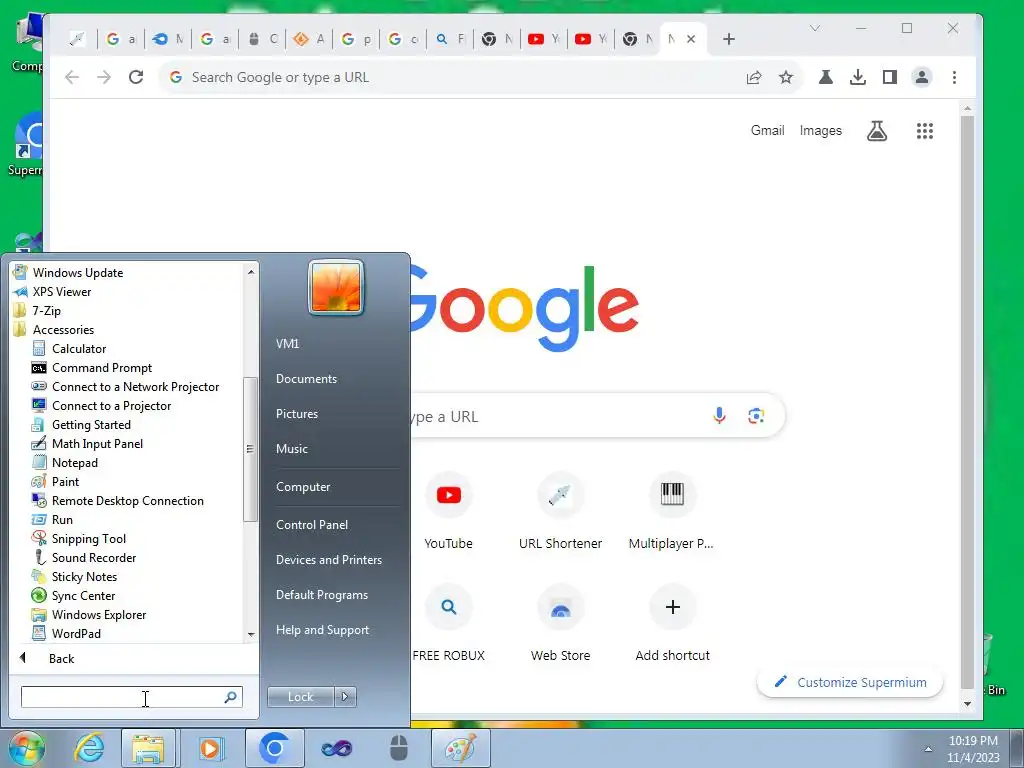This screenshot has width=1024, height=768.
Task: Open the browser three-dot menu
Action: click(x=954, y=77)
